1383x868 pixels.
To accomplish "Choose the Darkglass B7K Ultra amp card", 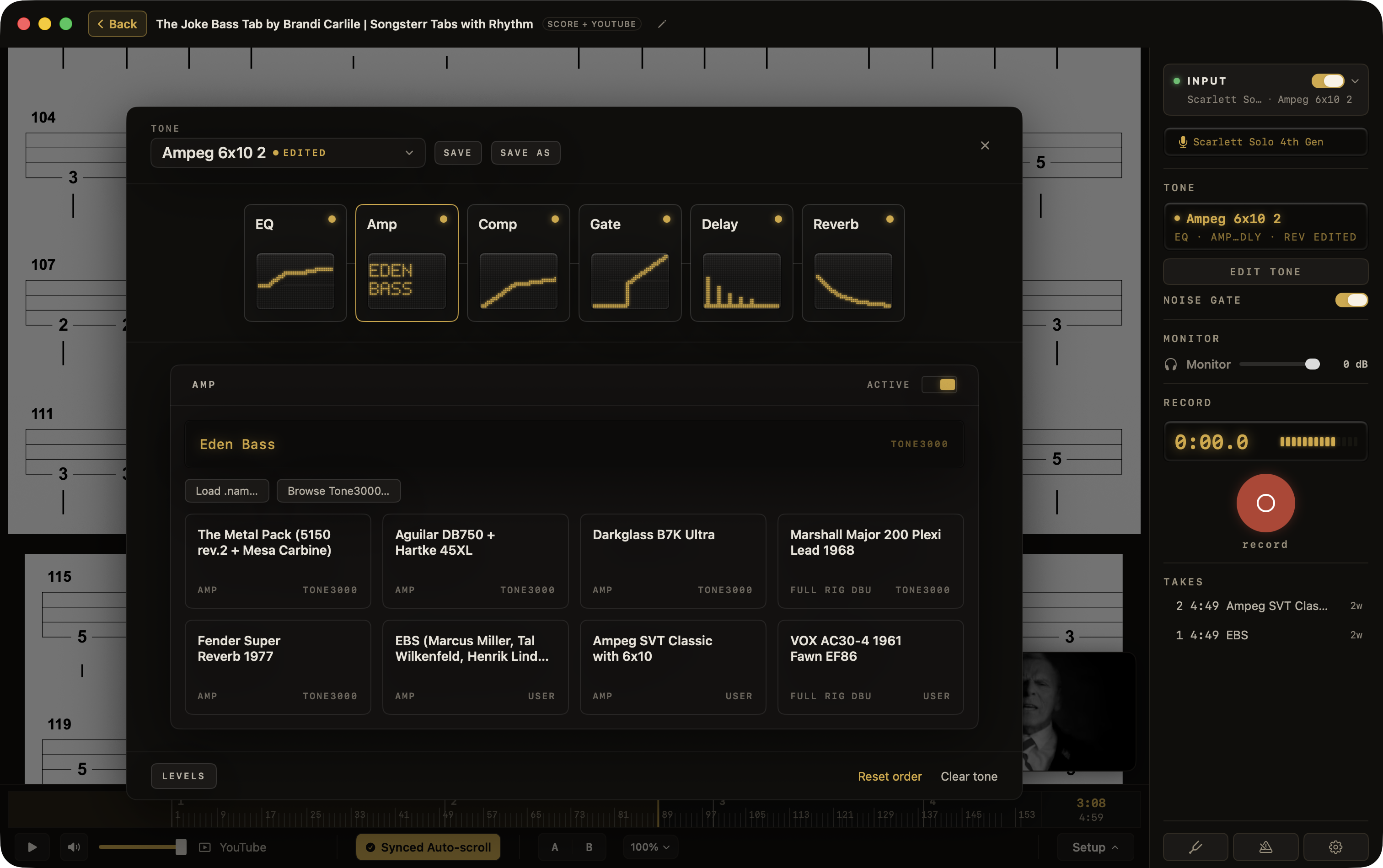I will point(673,561).
